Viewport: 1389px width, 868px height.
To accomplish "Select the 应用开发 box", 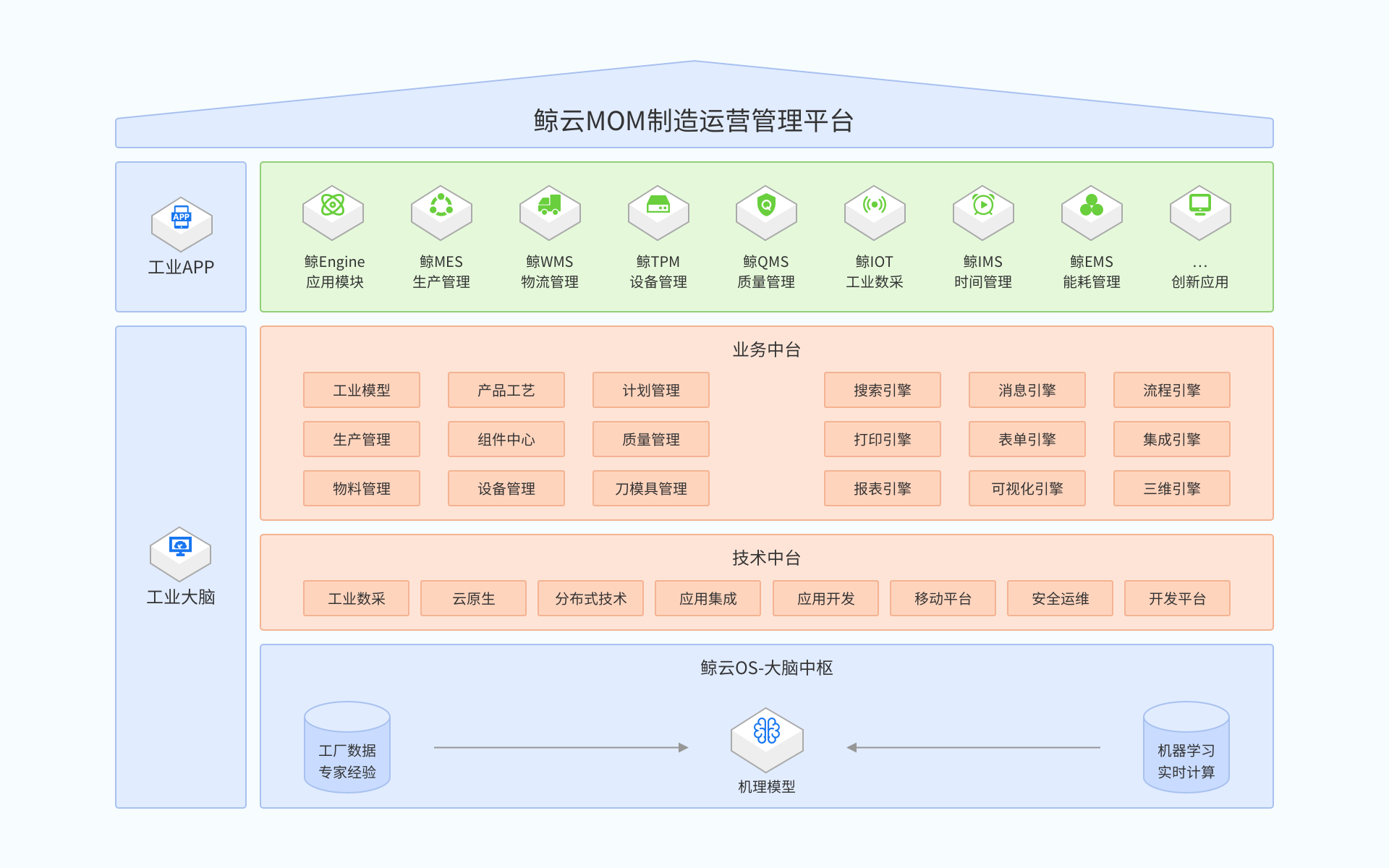I will point(826,598).
